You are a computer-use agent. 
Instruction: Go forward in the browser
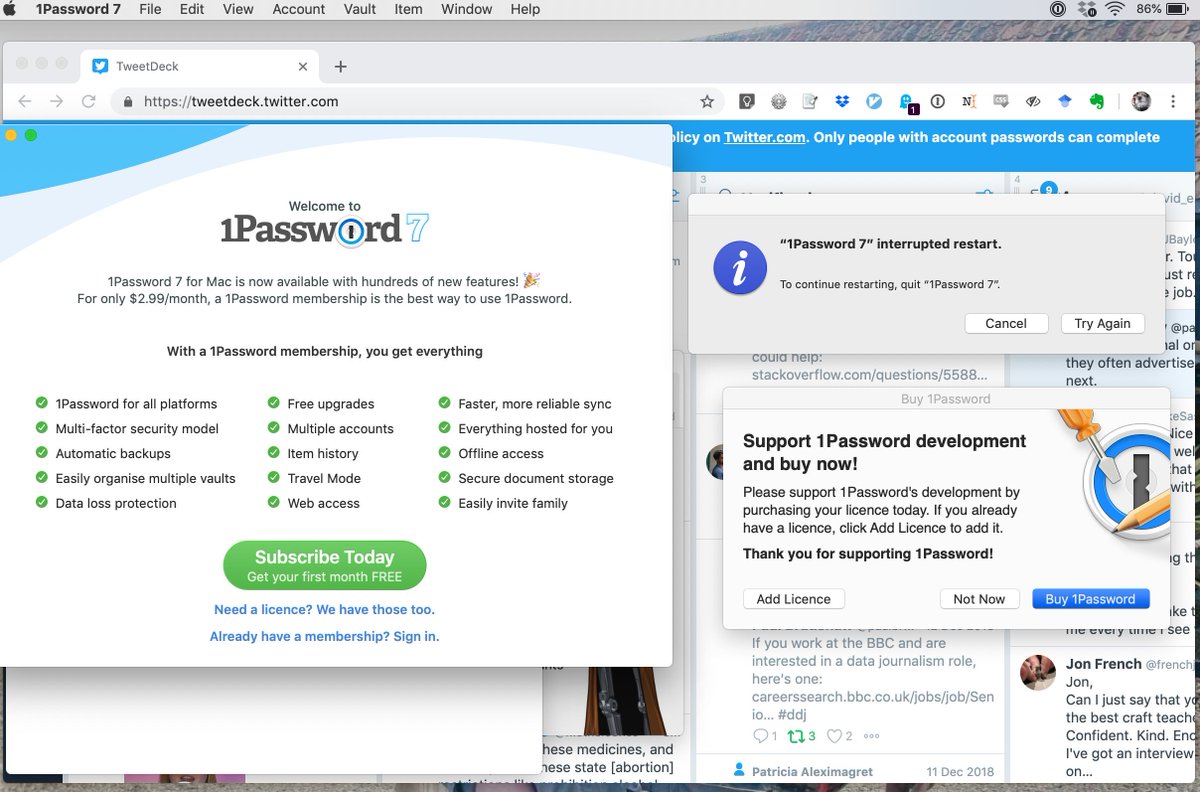coord(57,101)
